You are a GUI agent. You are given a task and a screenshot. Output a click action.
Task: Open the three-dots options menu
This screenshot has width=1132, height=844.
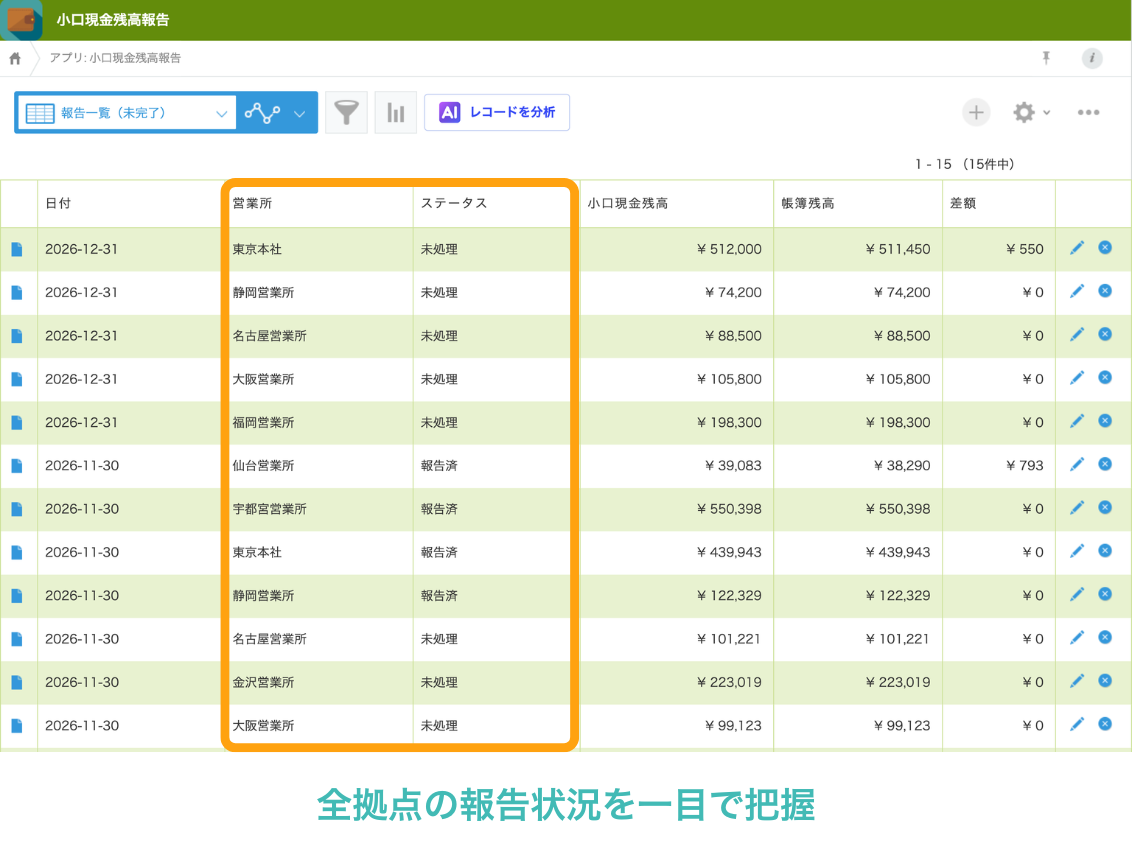click(1088, 113)
